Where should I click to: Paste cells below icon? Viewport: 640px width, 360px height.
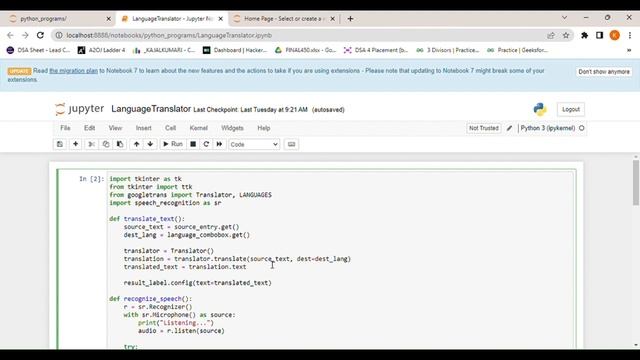[120, 144]
